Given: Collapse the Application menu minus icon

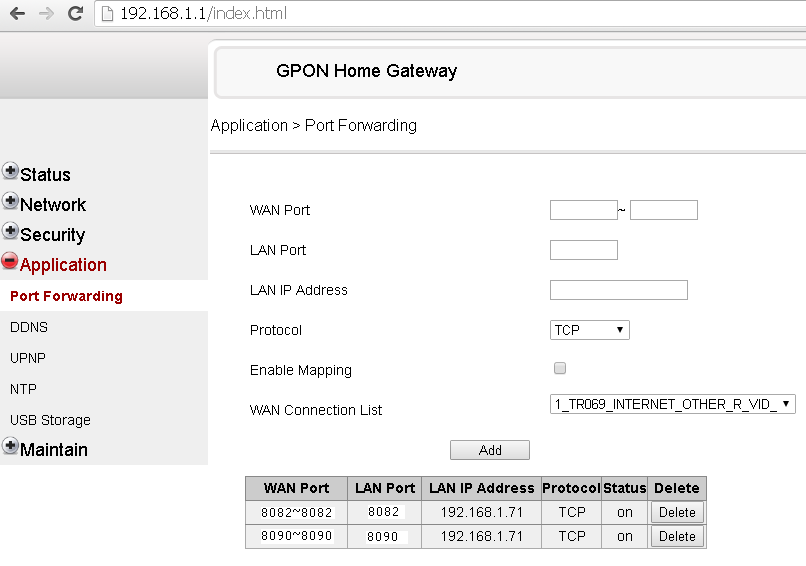Looking at the screenshot, I should pos(10,261).
